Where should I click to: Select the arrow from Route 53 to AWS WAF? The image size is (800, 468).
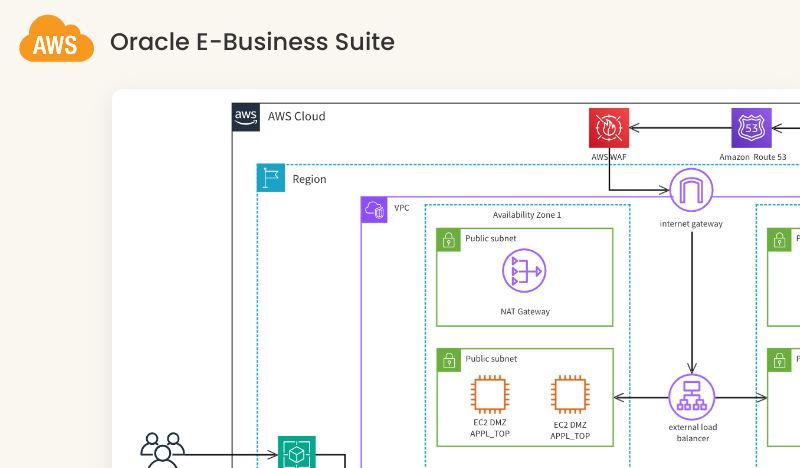click(x=680, y=128)
